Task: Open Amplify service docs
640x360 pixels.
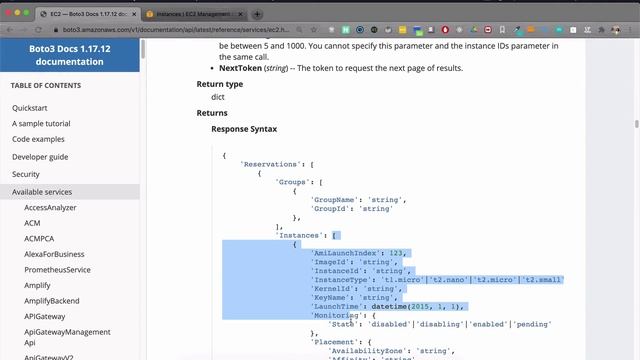Action: coord(37,285)
